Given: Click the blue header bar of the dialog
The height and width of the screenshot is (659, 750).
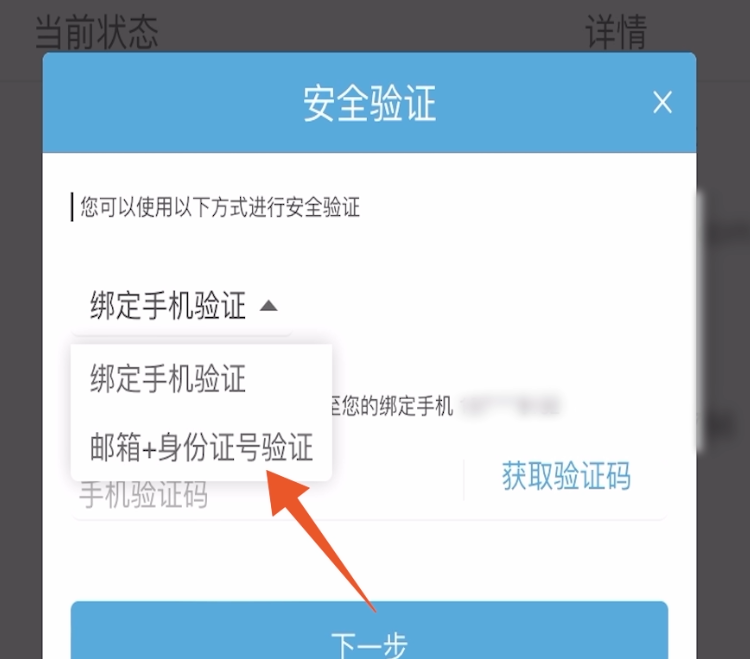Looking at the screenshot, I should 369,103.
